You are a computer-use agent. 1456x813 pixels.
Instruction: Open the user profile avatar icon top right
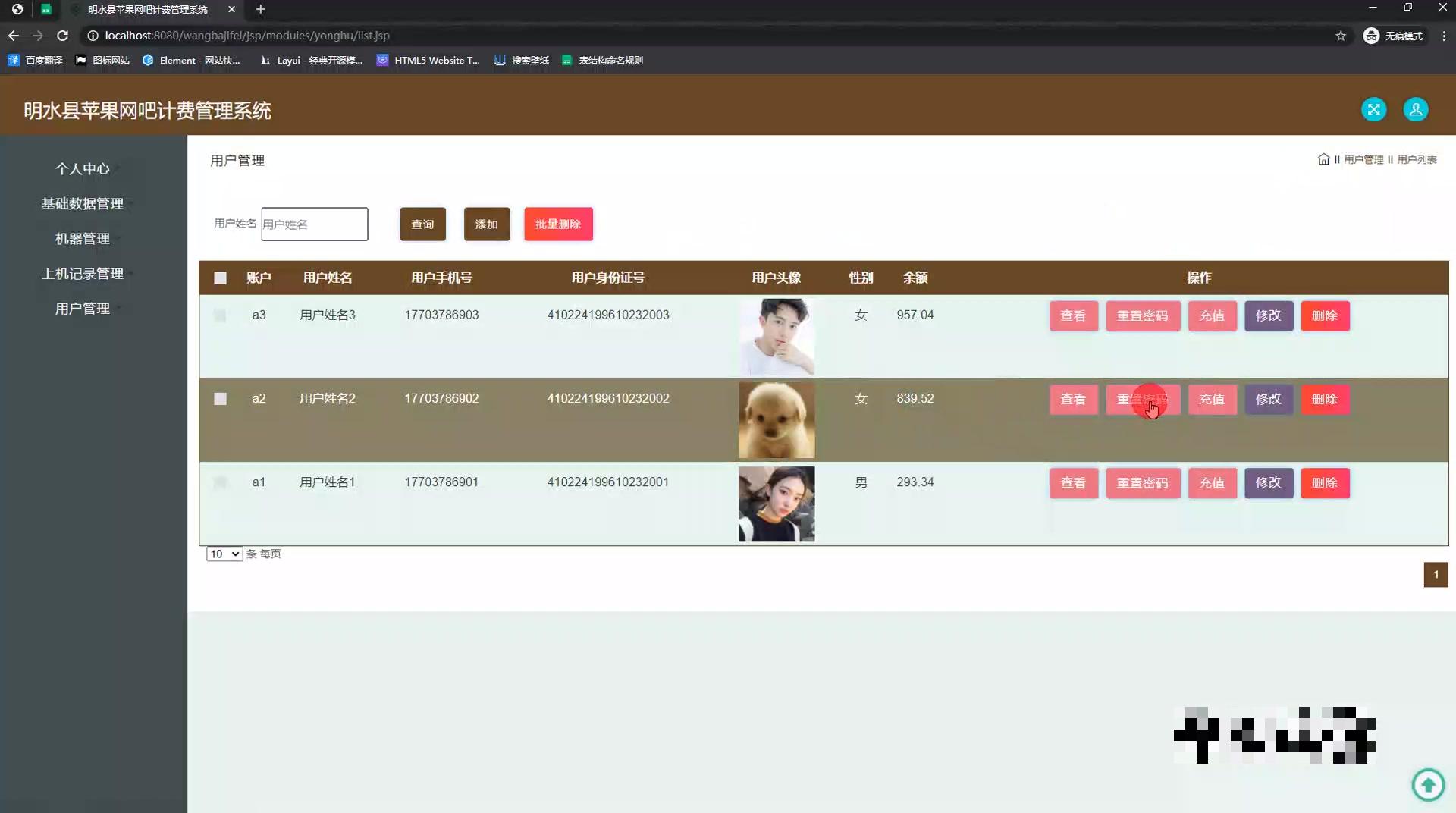[1415, 109]
